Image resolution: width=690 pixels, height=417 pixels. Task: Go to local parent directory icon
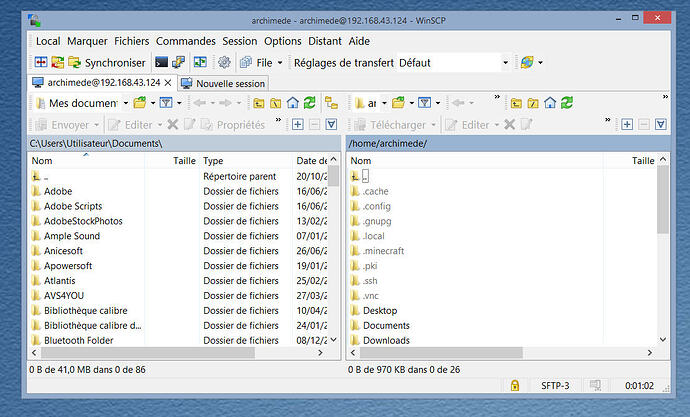tap(259, 103)
